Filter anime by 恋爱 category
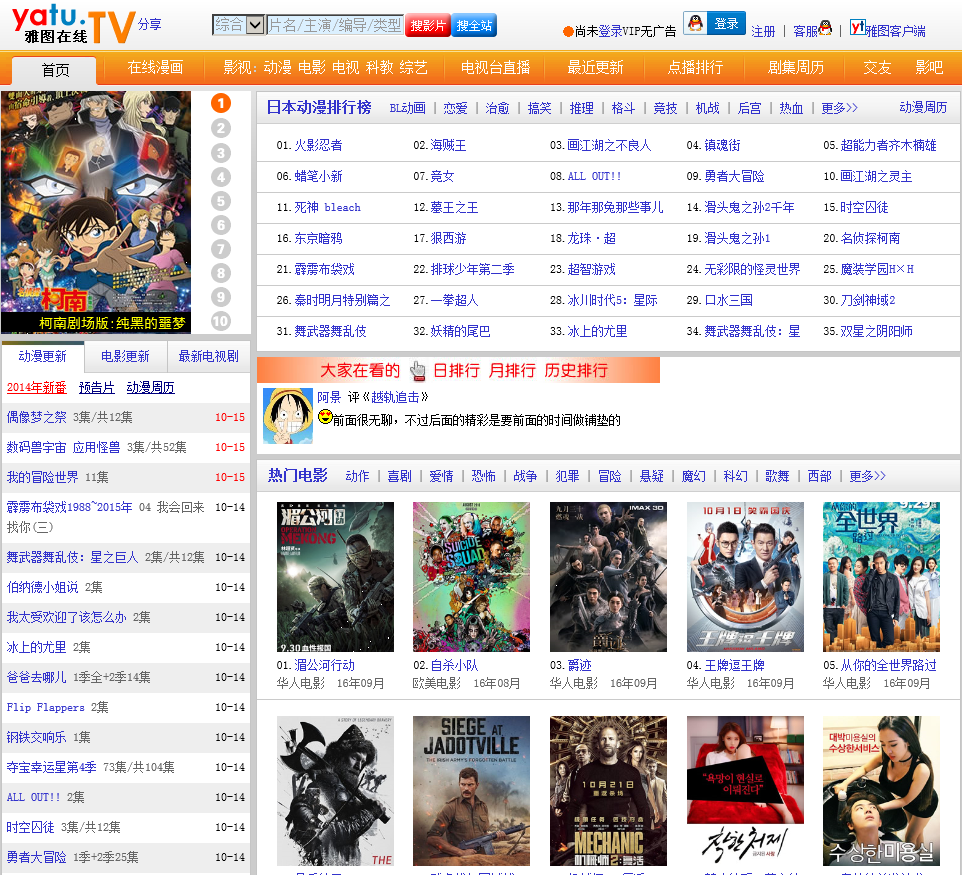The height and width of the screenshot is (875, 962). (x=455, y=108)
